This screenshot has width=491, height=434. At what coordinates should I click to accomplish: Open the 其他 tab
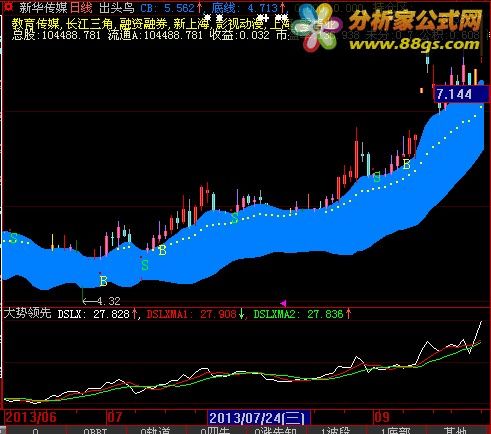455,431
